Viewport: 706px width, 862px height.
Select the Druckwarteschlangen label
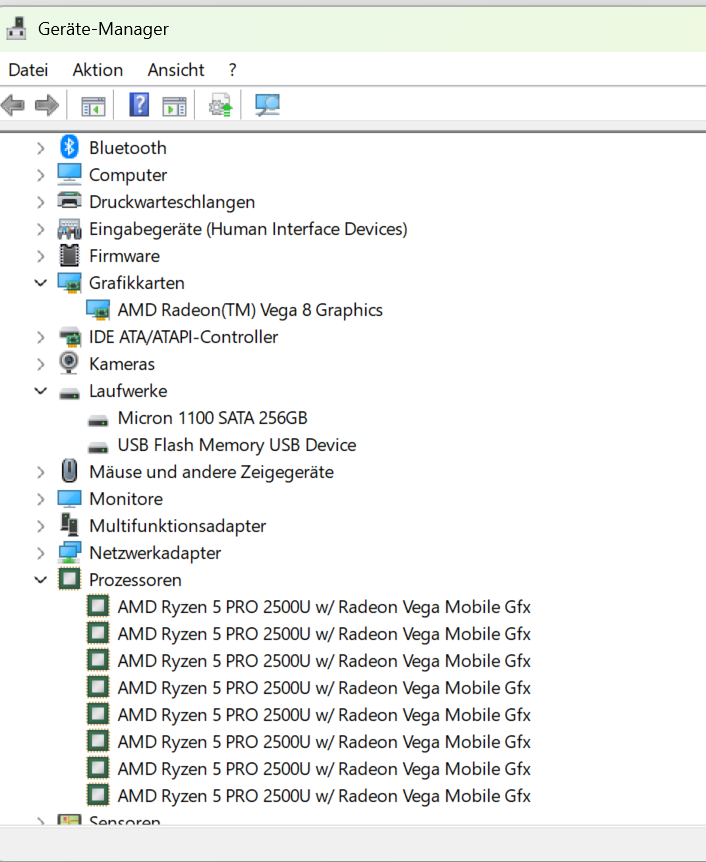point(172,202)
